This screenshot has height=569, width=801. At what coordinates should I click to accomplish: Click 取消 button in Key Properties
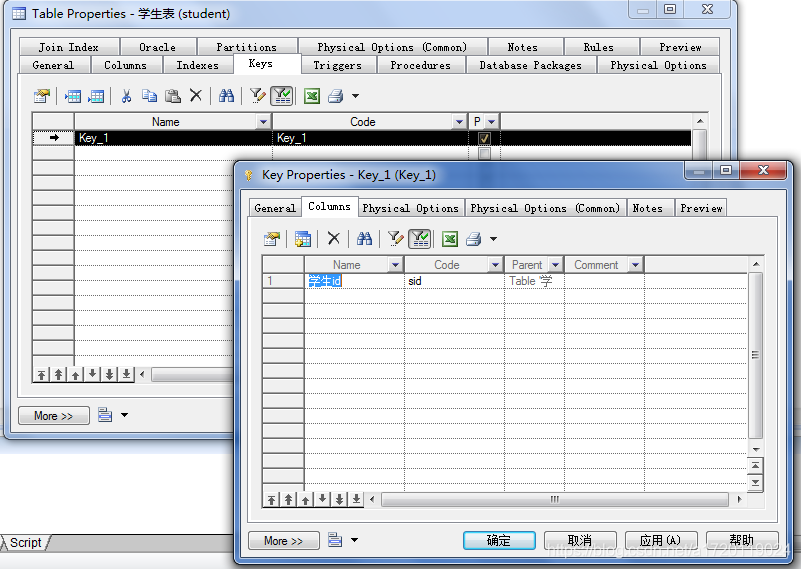[x=580, y=540]
